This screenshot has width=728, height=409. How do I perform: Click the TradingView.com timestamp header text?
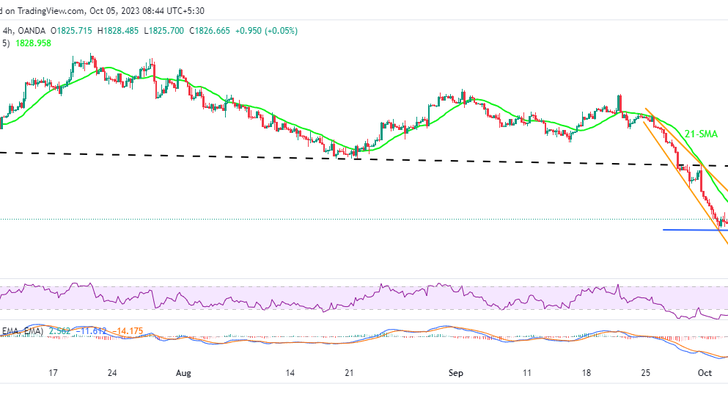[x=102, y=11]
